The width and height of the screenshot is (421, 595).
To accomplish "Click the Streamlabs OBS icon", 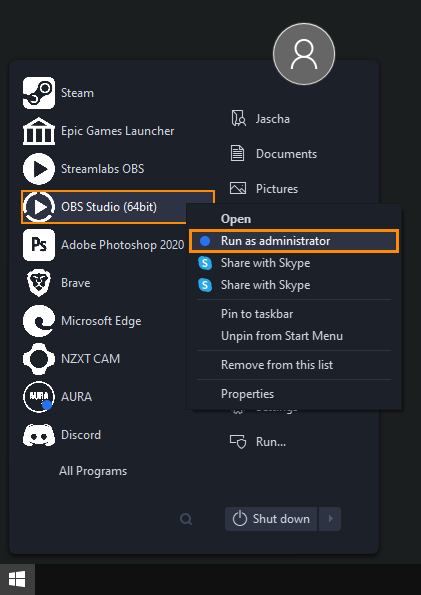I will (39, 169).
